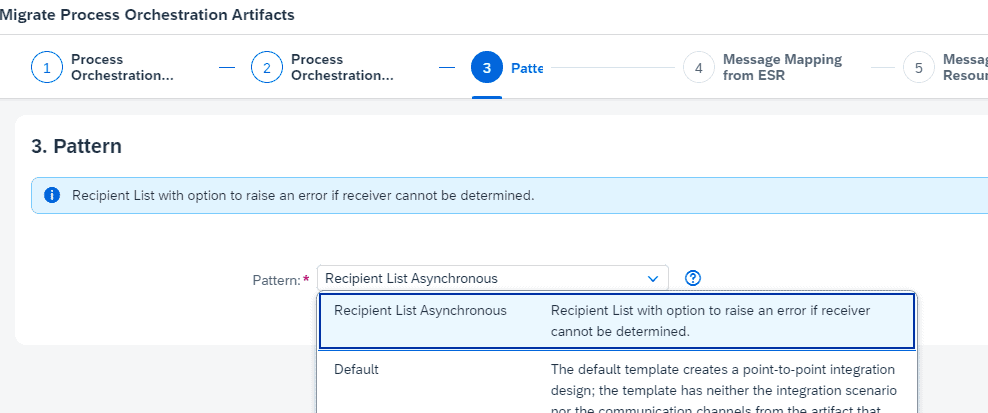The image size is (988, 413).
Task: Expand the Pattern dropdown arrow
Action: (x=653, y=278)
